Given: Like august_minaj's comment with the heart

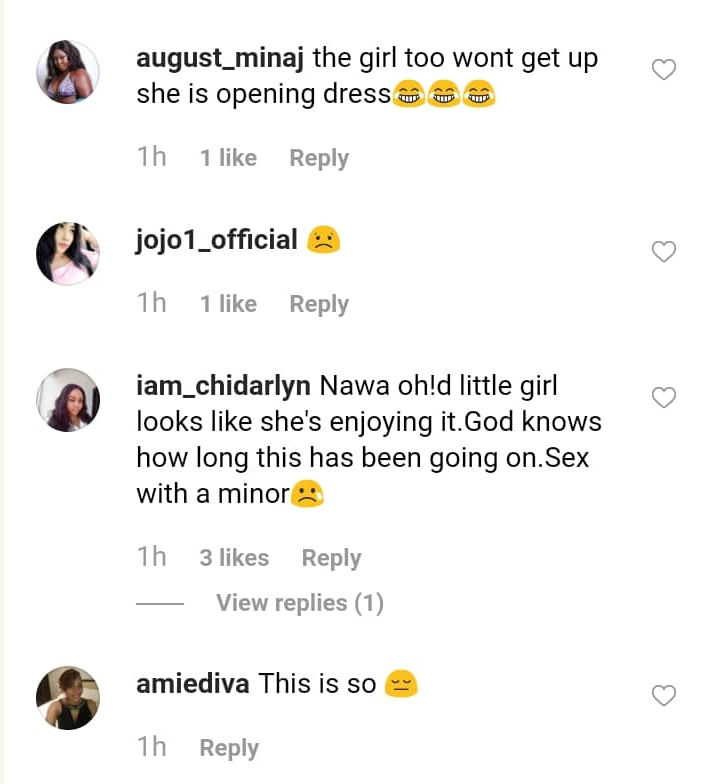Looking at the screenshot, I should (x=664, y=70).
